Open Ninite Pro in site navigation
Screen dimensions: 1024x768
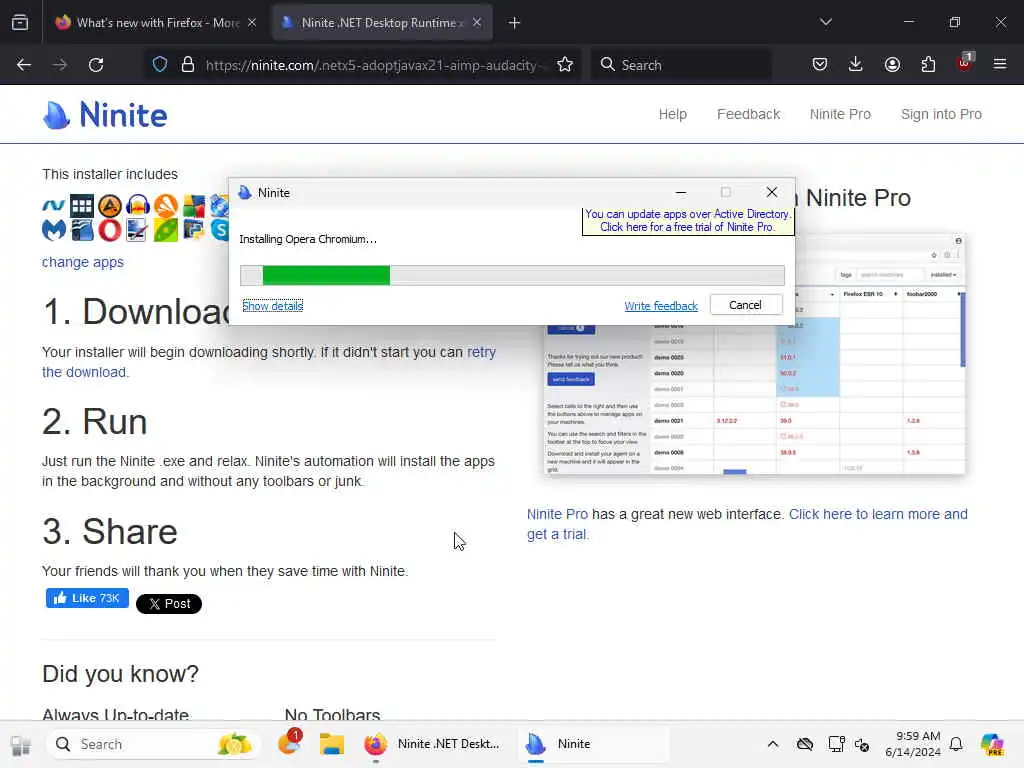[x=840, y=114]
